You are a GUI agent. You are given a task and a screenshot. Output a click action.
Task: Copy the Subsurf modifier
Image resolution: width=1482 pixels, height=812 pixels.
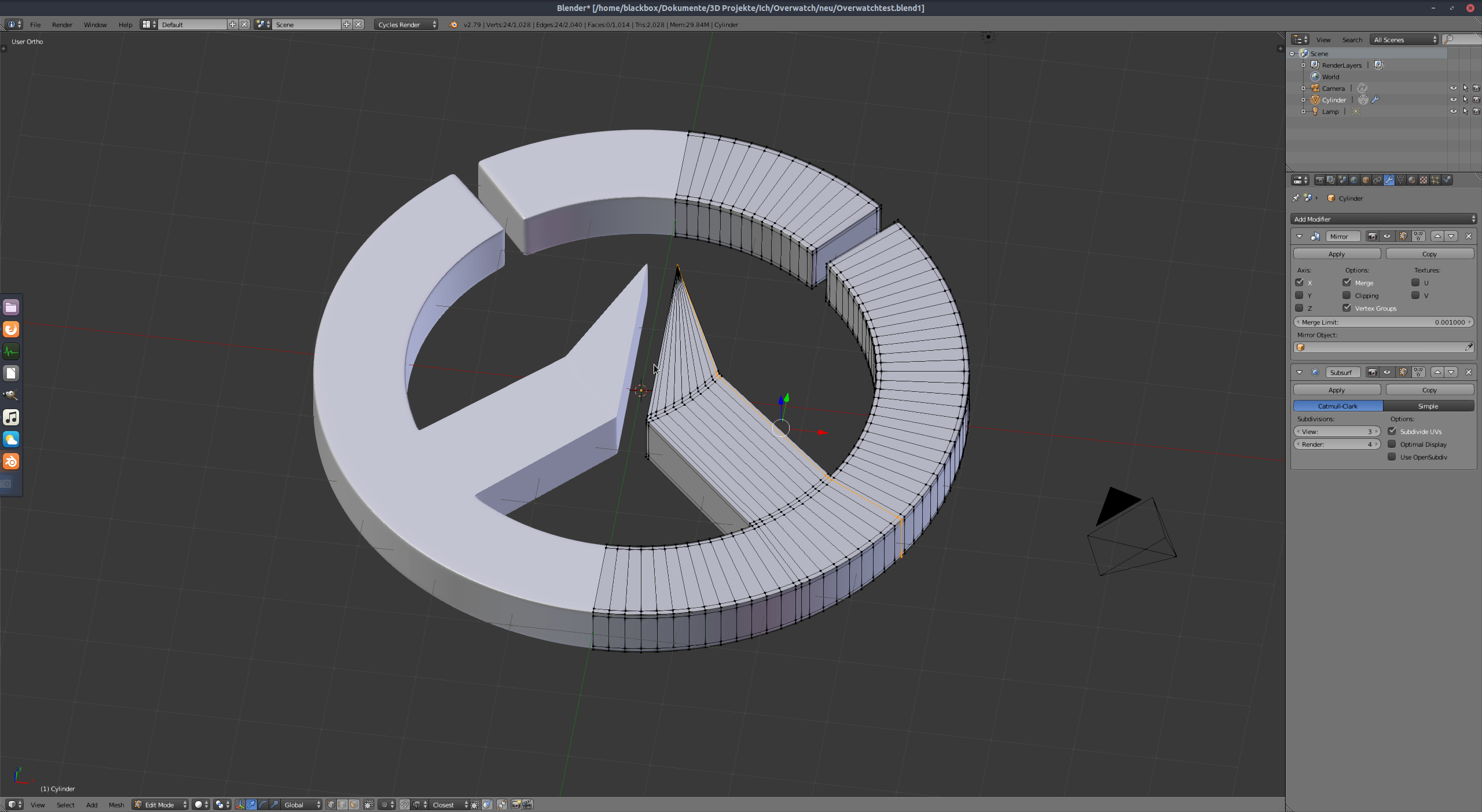[x=1429, y=390]
